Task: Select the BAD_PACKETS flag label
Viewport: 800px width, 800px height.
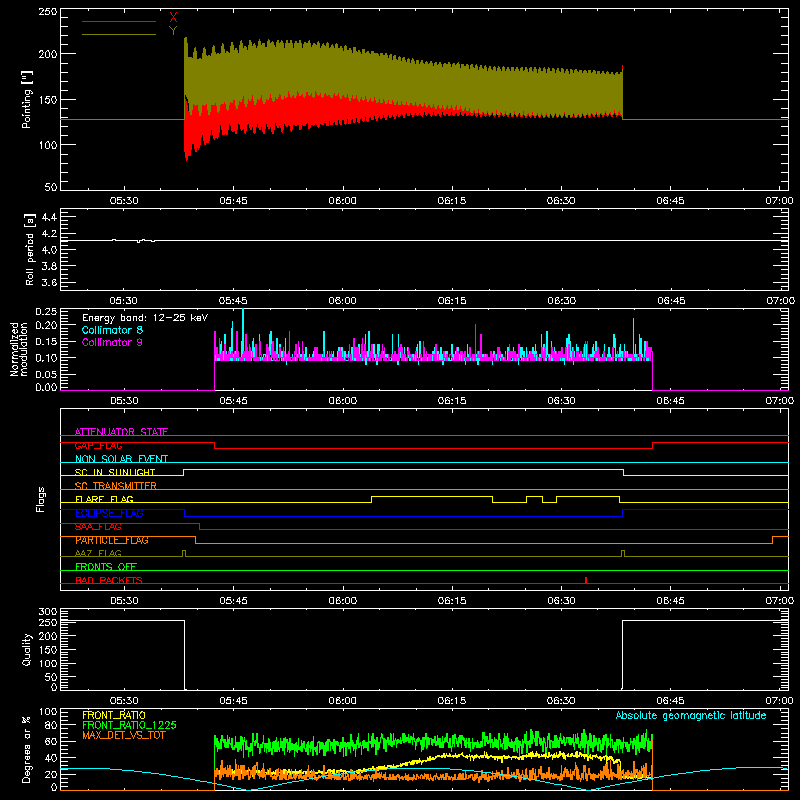Action: pos(109,580)
